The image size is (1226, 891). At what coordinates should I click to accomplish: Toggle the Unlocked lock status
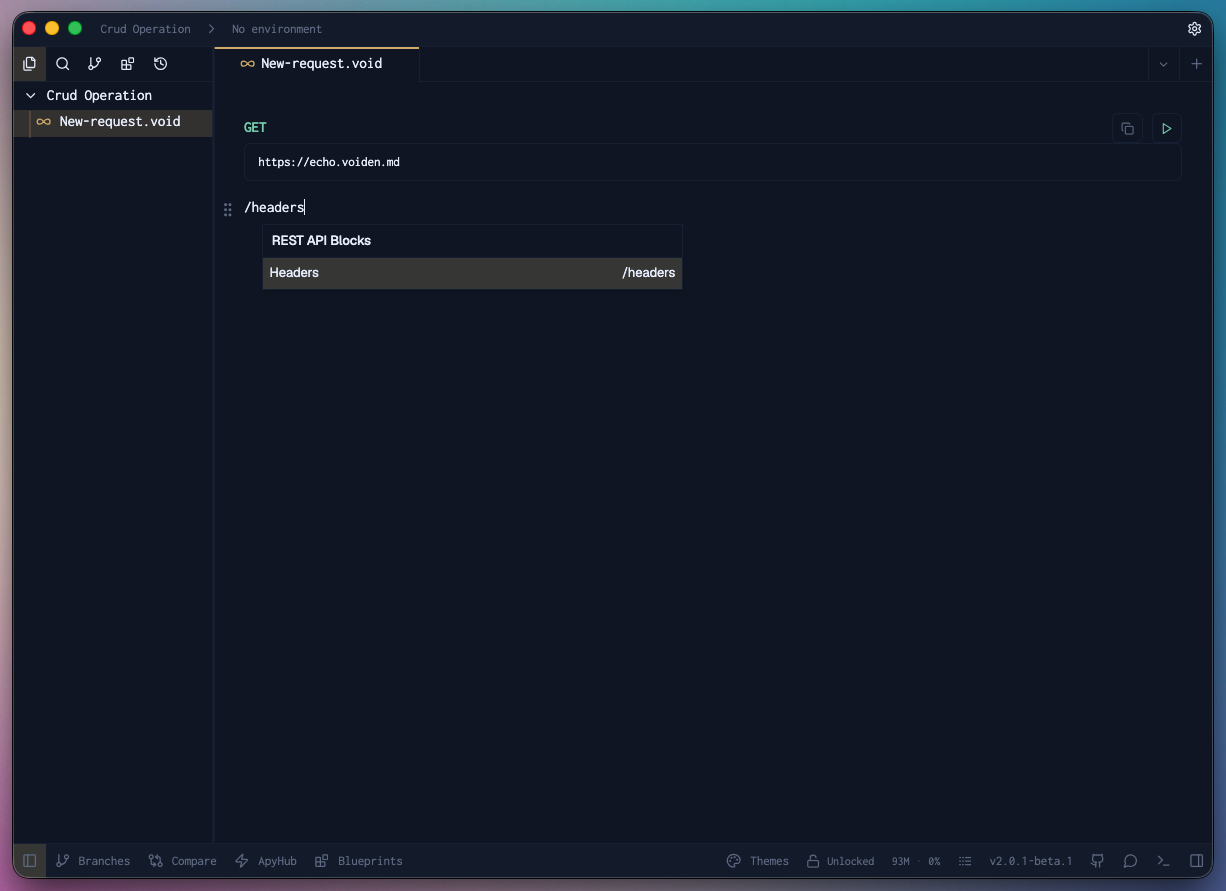[840, 861]
